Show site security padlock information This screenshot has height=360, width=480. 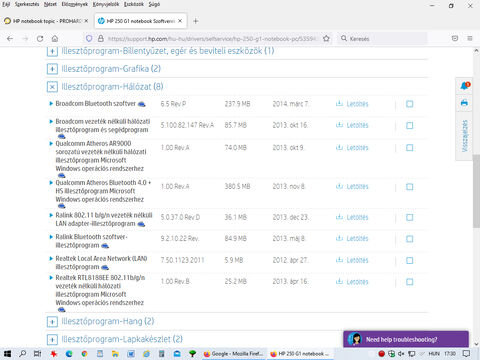pos(101,39)
